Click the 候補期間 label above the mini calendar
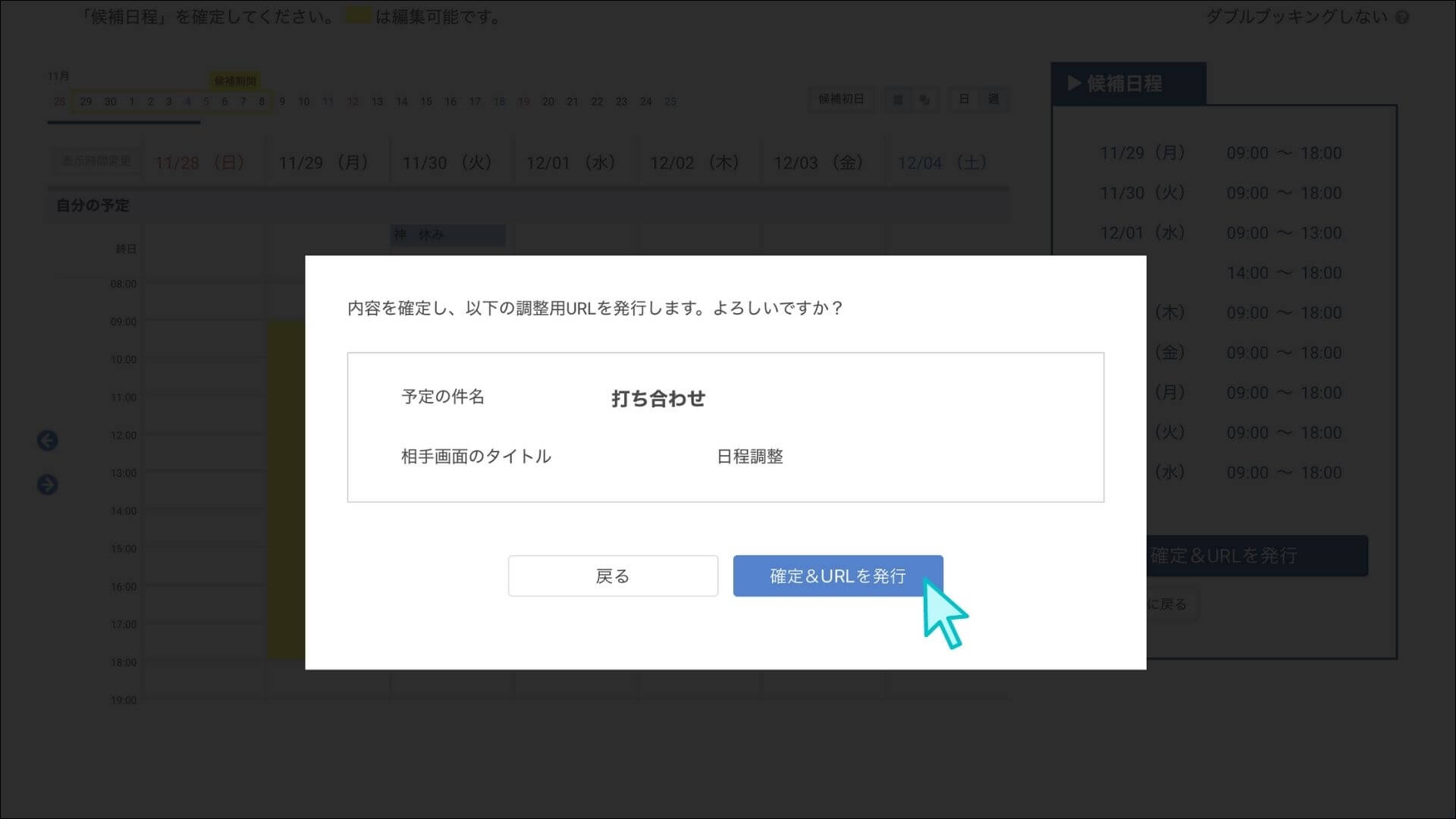Viewport: 1456px width, 819px height. [x=234, y=80]
